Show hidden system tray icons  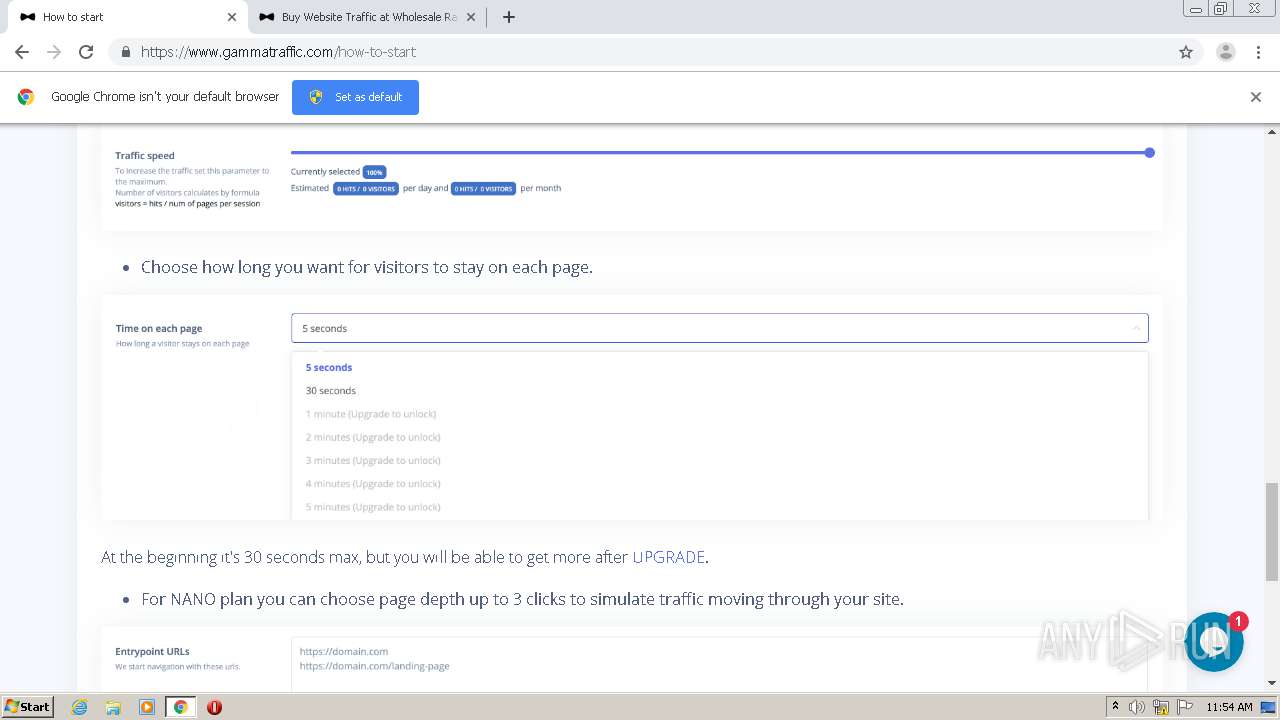pyautogui.click(x=1115, y=707)
